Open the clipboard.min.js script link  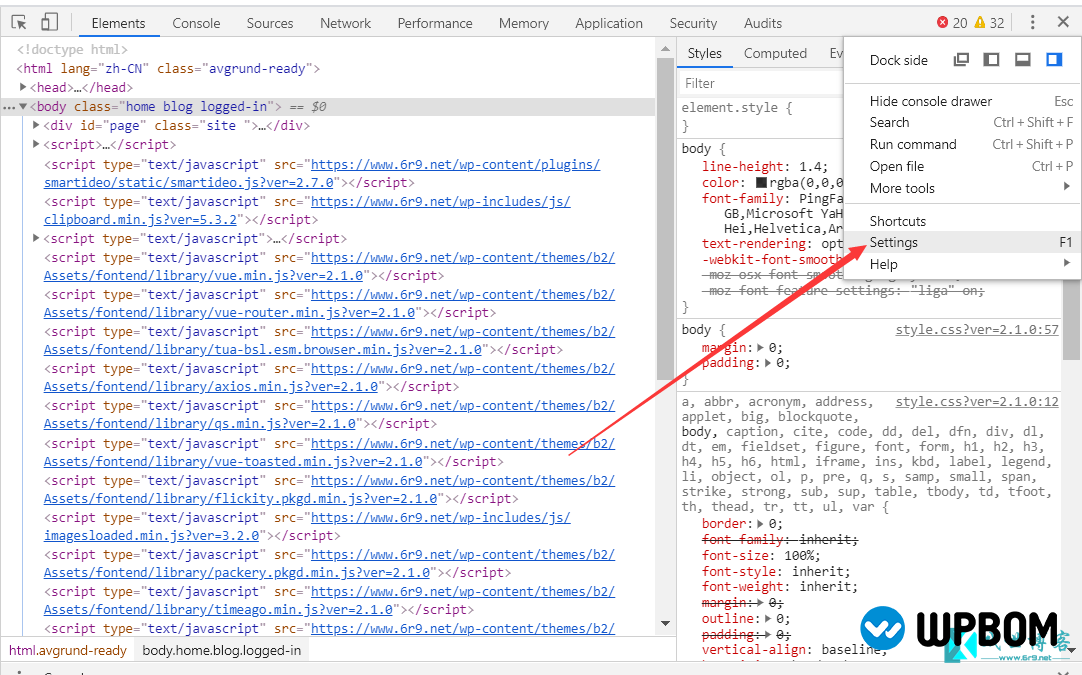tap(307, 211)
